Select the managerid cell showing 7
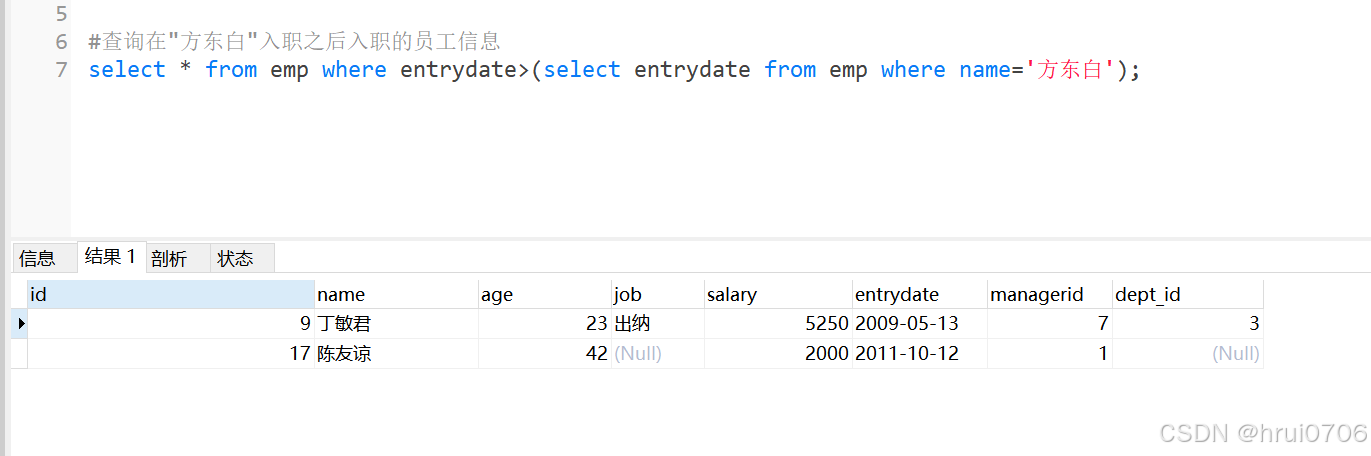Viewport: 1371px width, 456px height. [1050, 323]
